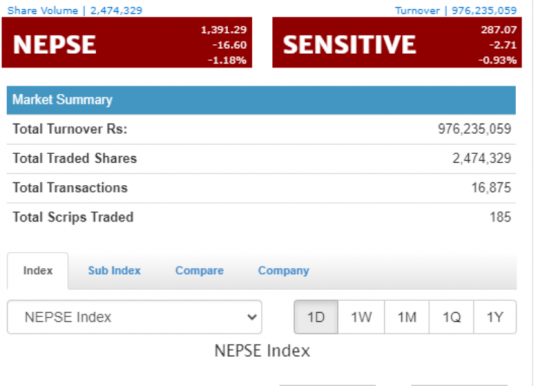Select the Total Scrips Traded label
The width and height of the screenshot is (536, 386).
[73, 217]
